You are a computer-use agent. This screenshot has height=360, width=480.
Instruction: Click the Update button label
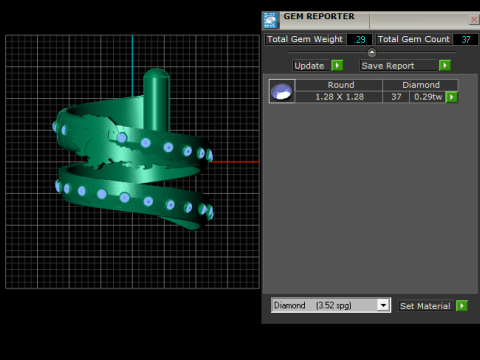pos(311,66)
